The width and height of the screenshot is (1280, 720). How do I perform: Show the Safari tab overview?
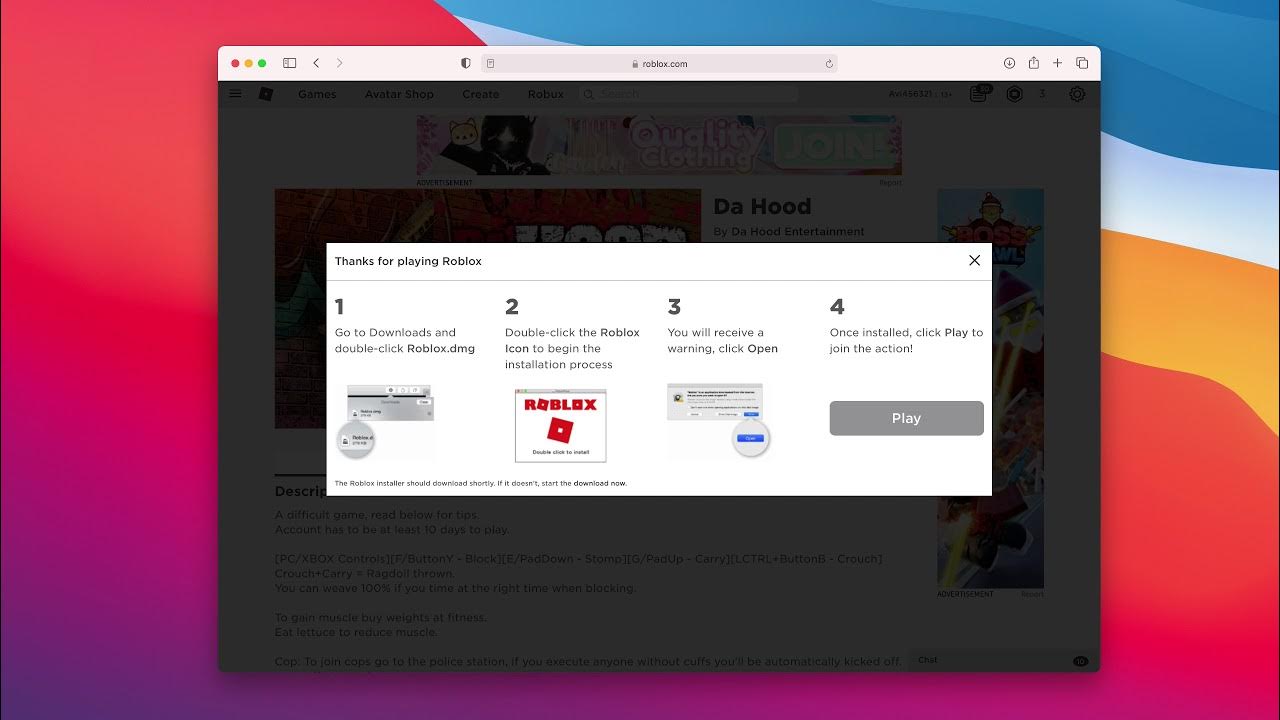pos(1082,63)
